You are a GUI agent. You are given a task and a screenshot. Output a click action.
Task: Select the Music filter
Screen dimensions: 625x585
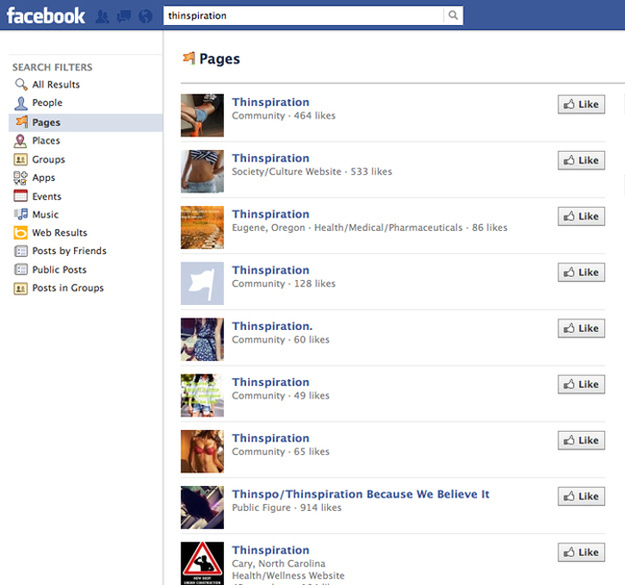[x=86, y=215]
